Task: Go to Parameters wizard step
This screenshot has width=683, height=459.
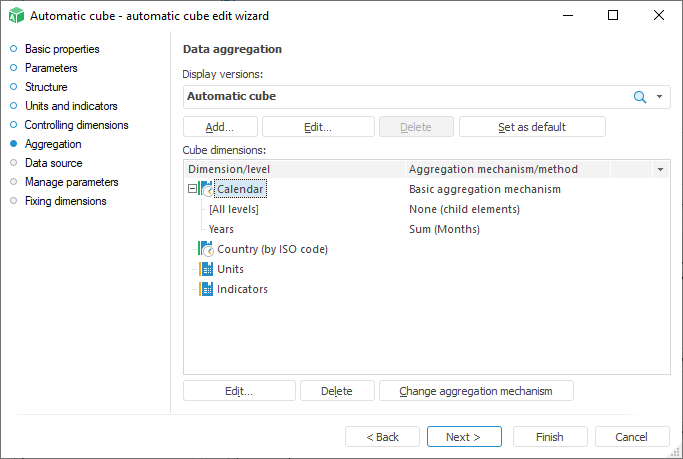Action: 51,68
